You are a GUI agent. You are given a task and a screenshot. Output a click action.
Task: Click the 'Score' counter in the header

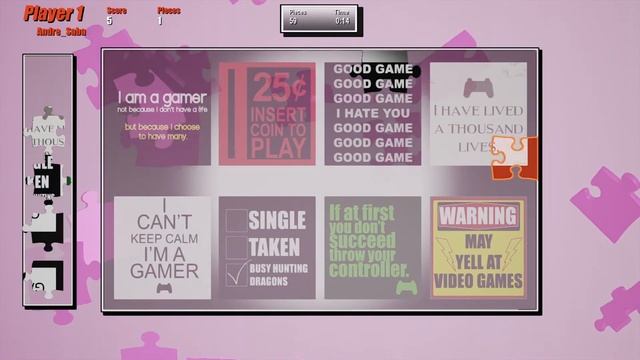click(x=116, y=16)
